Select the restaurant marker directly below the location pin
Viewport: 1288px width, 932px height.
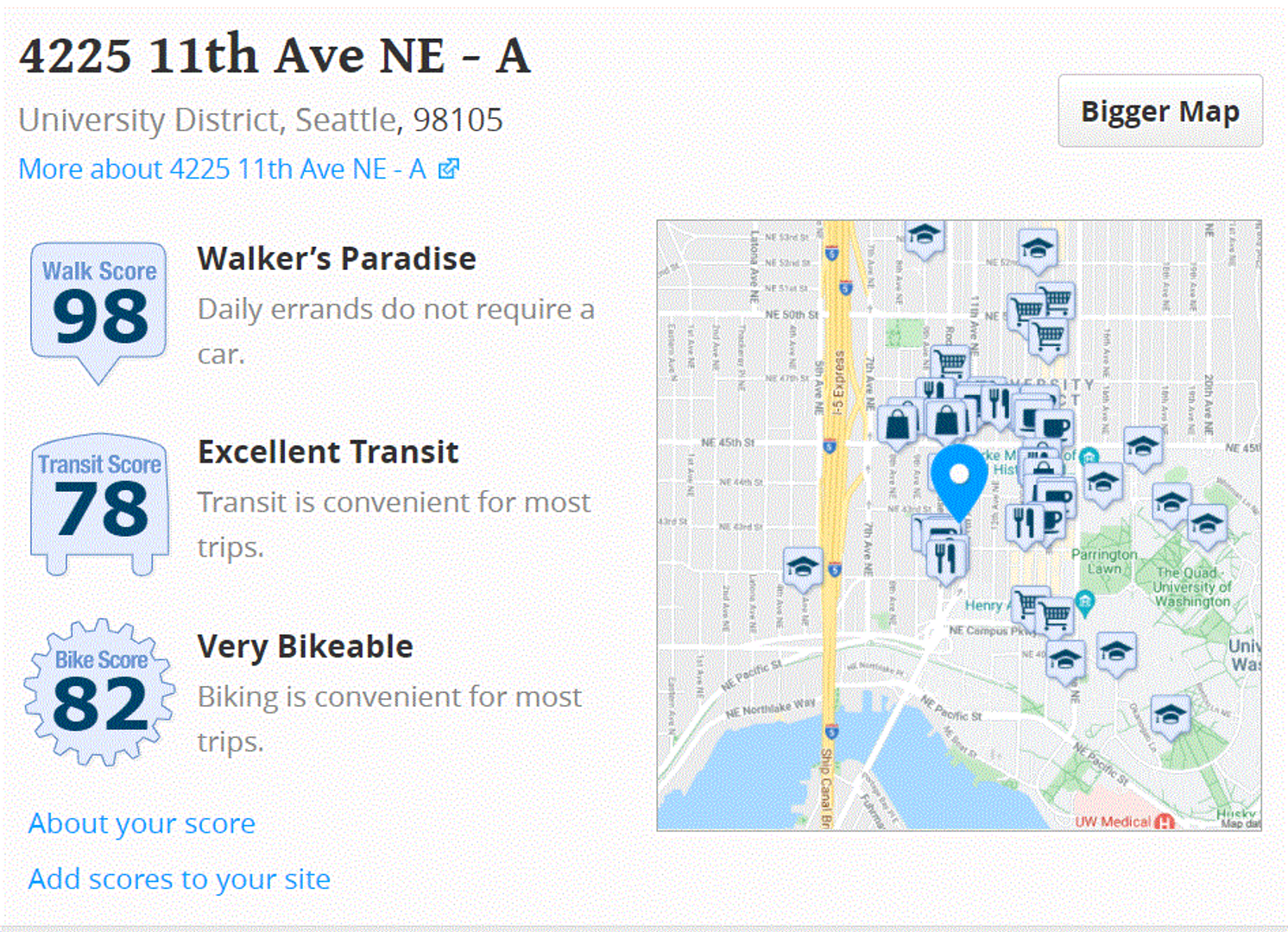[x=947, y=556]
